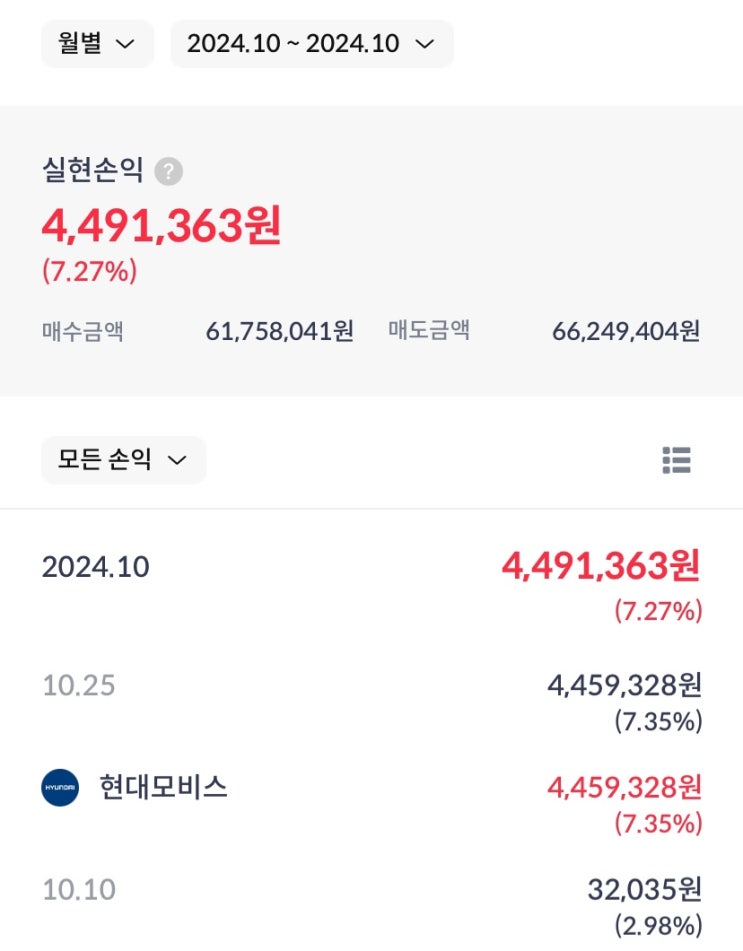Open the 현대모비스 stock entry
The width and height of the screenshot is (743, 951).
[164, 788]
